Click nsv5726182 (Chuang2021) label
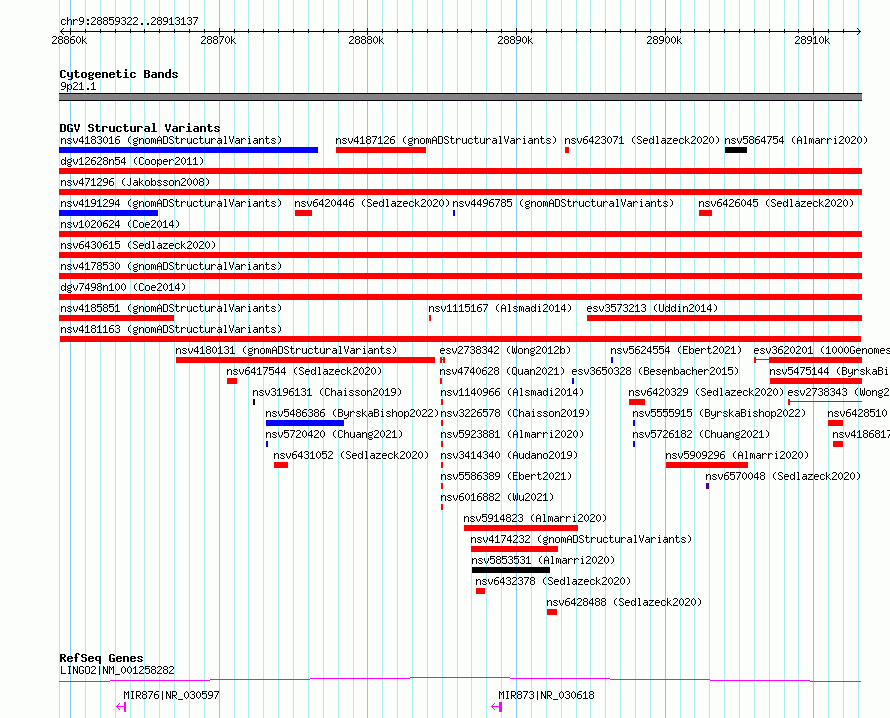 click(702, 434)
